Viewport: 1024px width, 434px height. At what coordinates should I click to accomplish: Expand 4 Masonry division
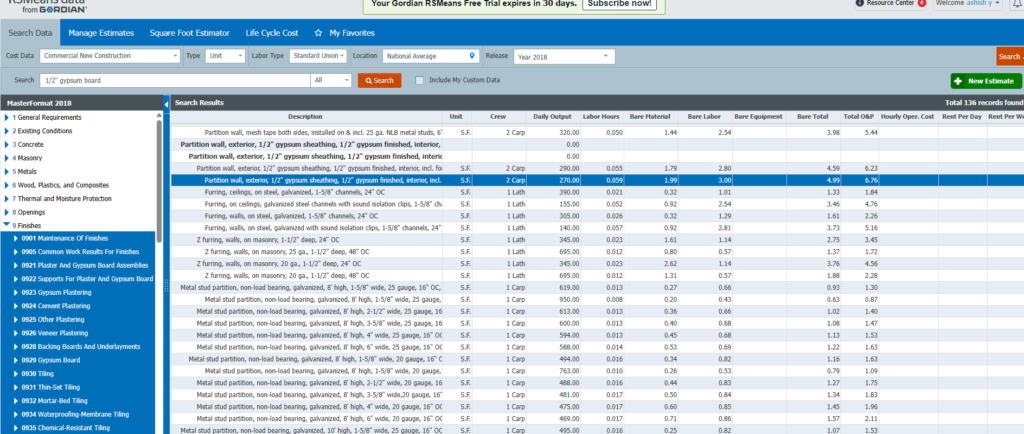pyautogui.click(x=7, y=158)
